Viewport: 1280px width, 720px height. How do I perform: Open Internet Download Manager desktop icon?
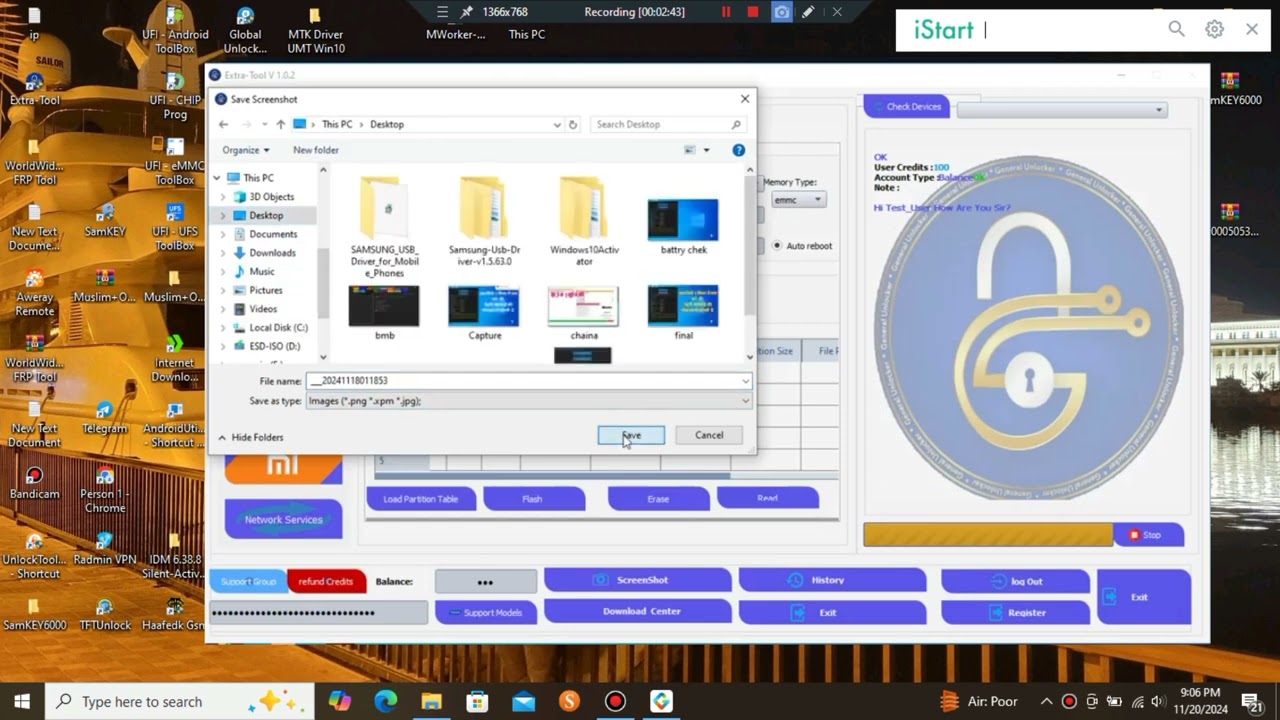pos(175,359)
